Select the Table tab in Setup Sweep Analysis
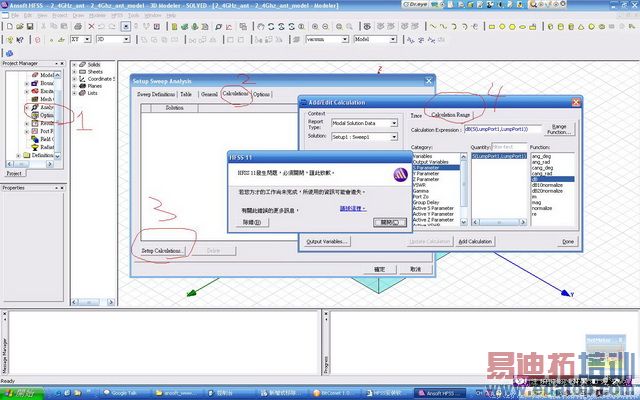 pos(186,94)
